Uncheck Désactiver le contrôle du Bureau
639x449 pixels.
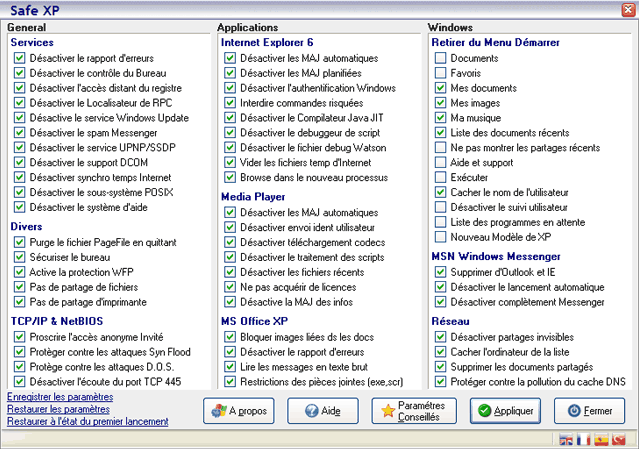click(19, 73)
